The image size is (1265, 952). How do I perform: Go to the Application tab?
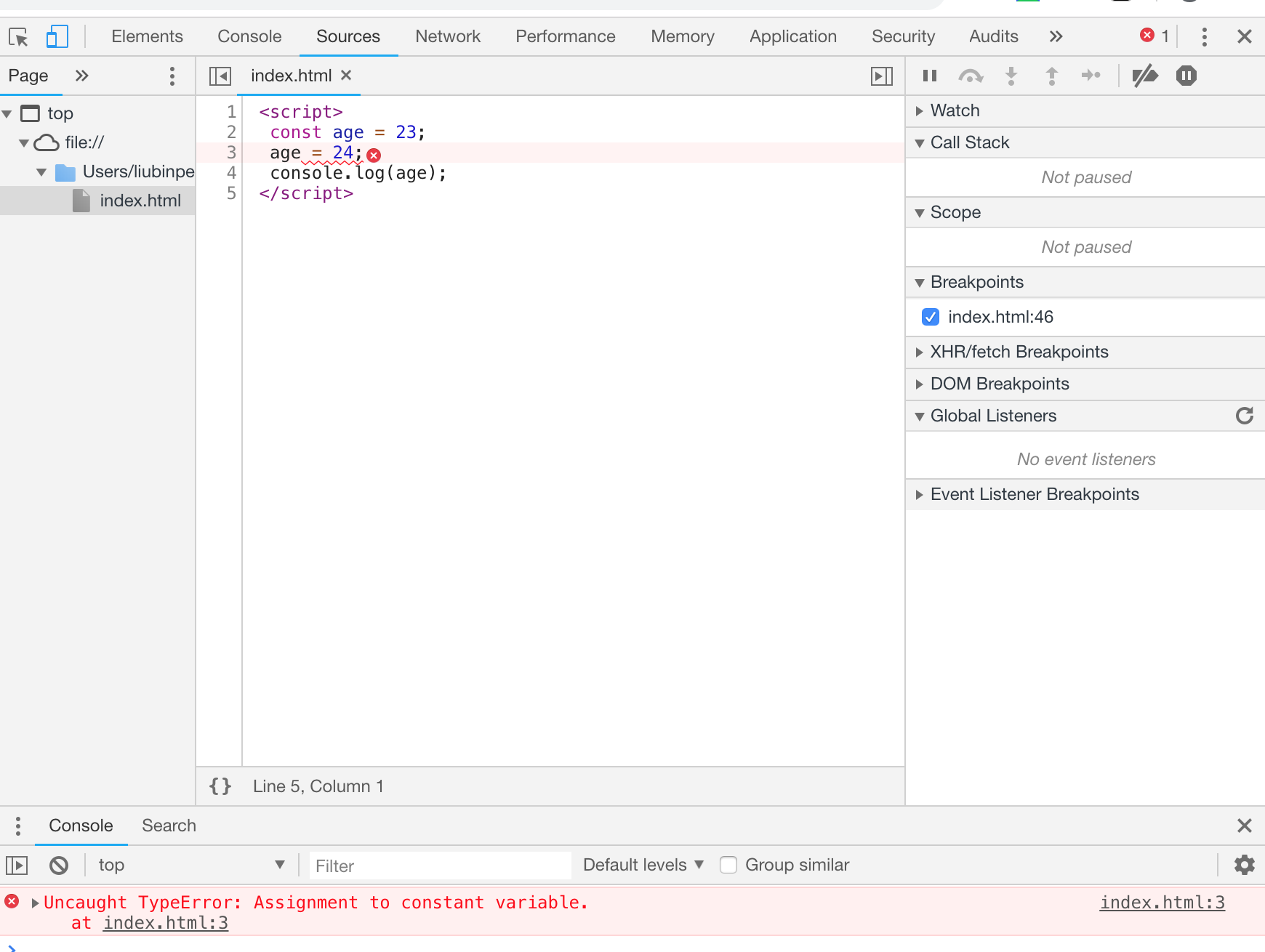[x=793, y=36]
